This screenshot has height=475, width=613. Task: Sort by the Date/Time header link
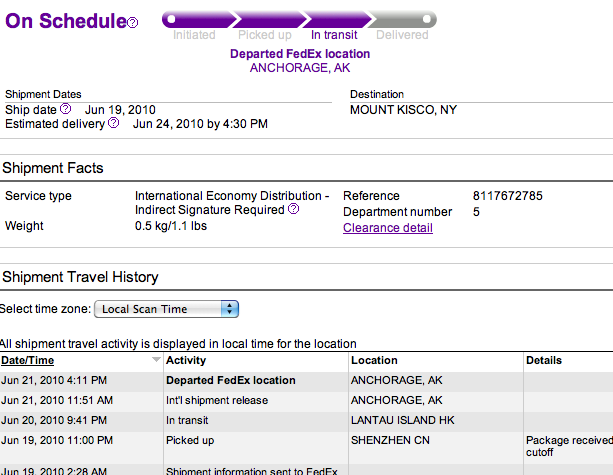[28, 360]
